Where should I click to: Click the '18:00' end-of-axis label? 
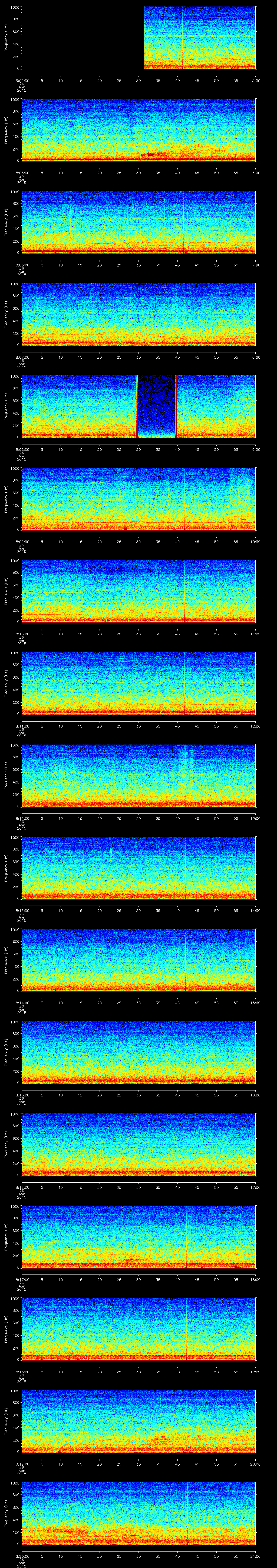coord(256,1279)
